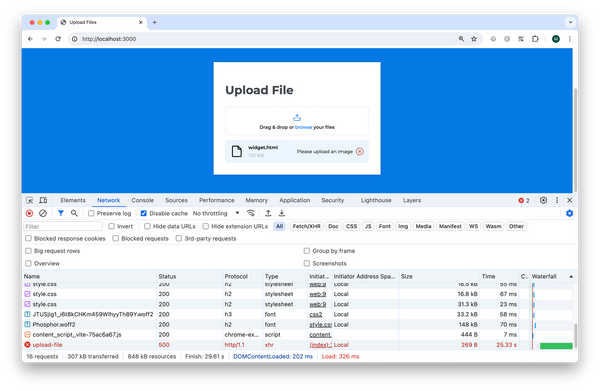Image resolution: width=600 pixels, height=391 pixels.
Task: Open network conditions wifi icon
Action: (251, 213)
